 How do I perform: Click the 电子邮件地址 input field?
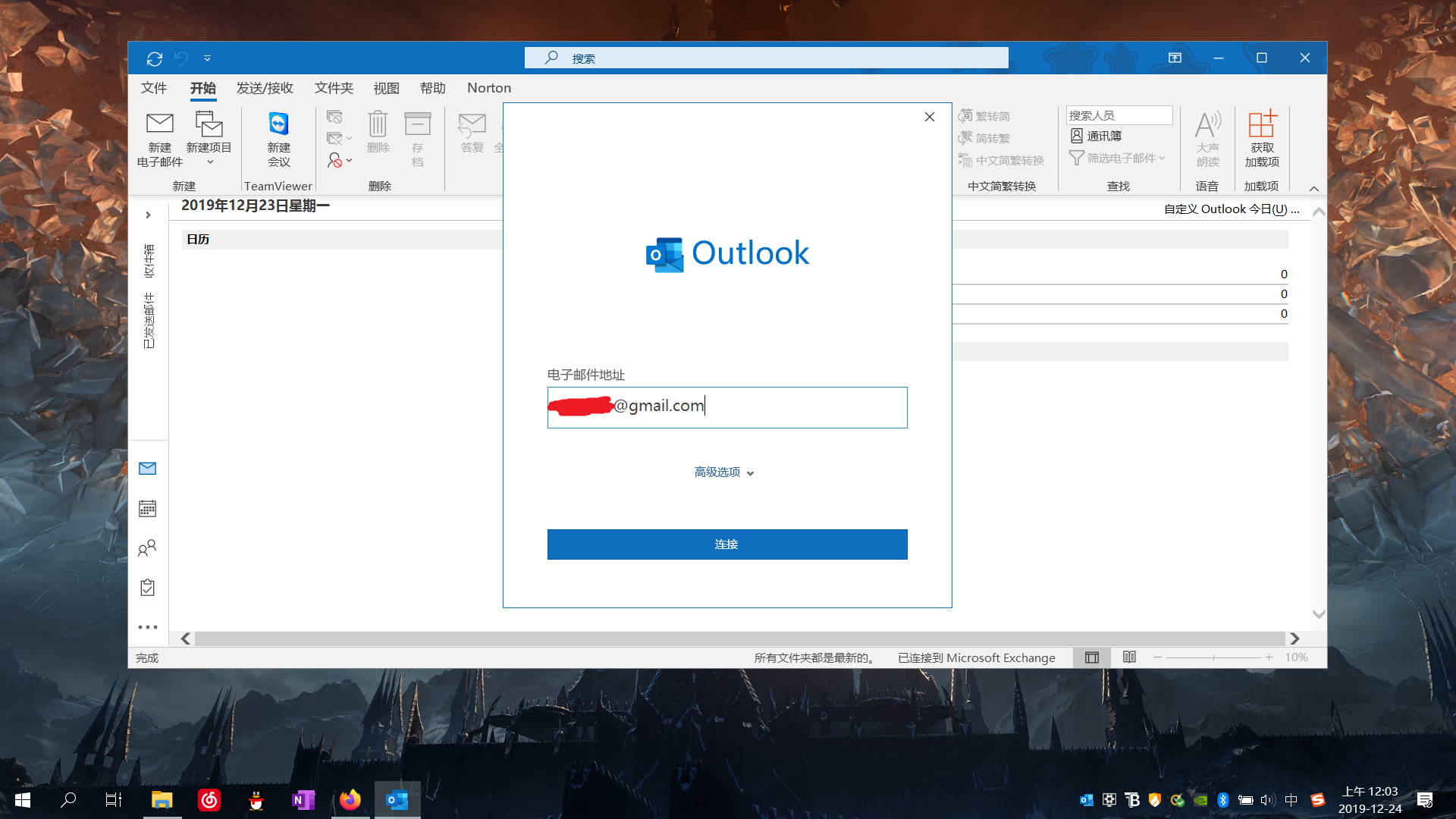coord(727,407)
